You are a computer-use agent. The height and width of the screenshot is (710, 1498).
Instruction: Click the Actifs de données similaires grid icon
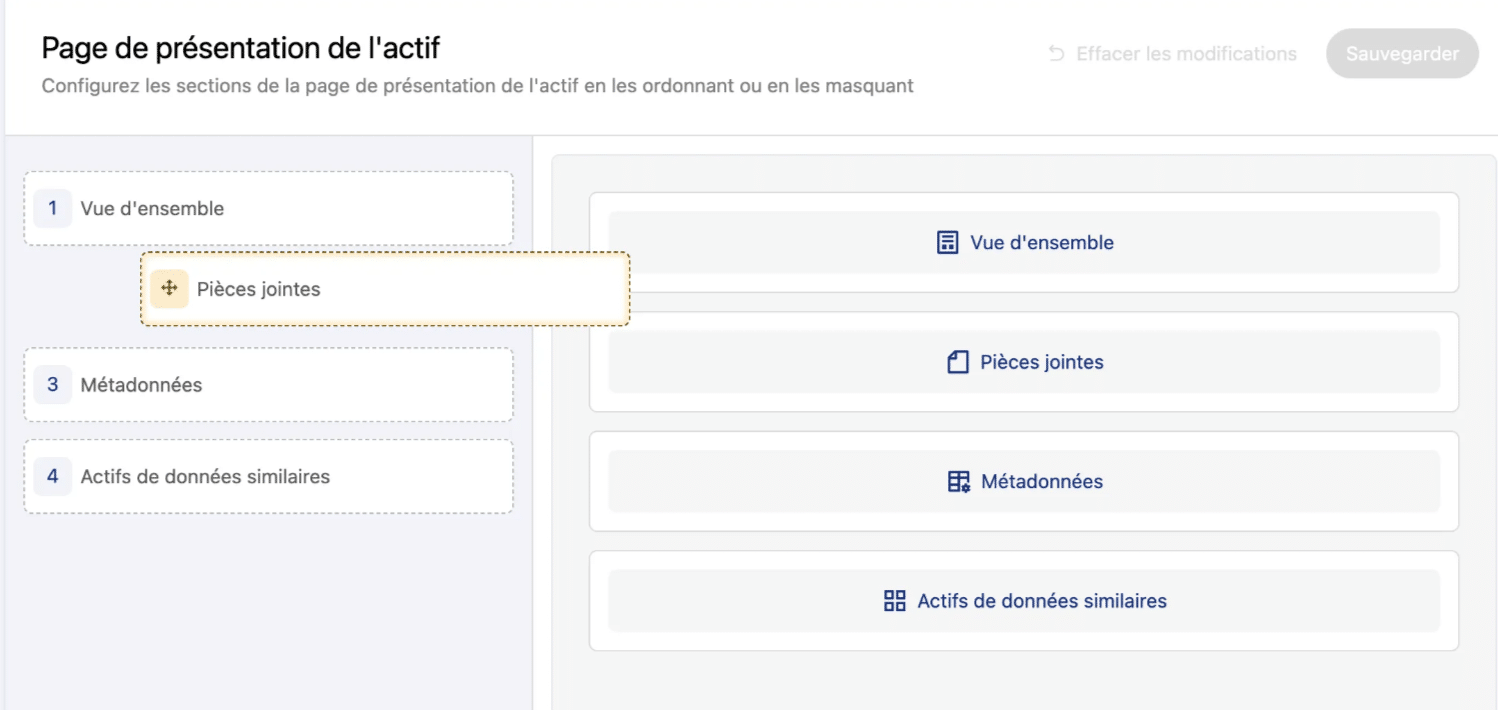894,601
